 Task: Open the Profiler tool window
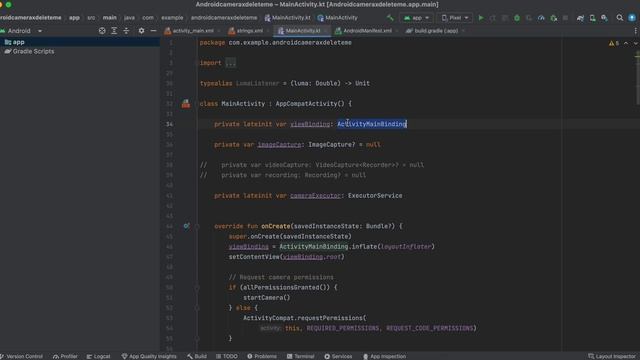pyautogui.click(x=65, y=356)
